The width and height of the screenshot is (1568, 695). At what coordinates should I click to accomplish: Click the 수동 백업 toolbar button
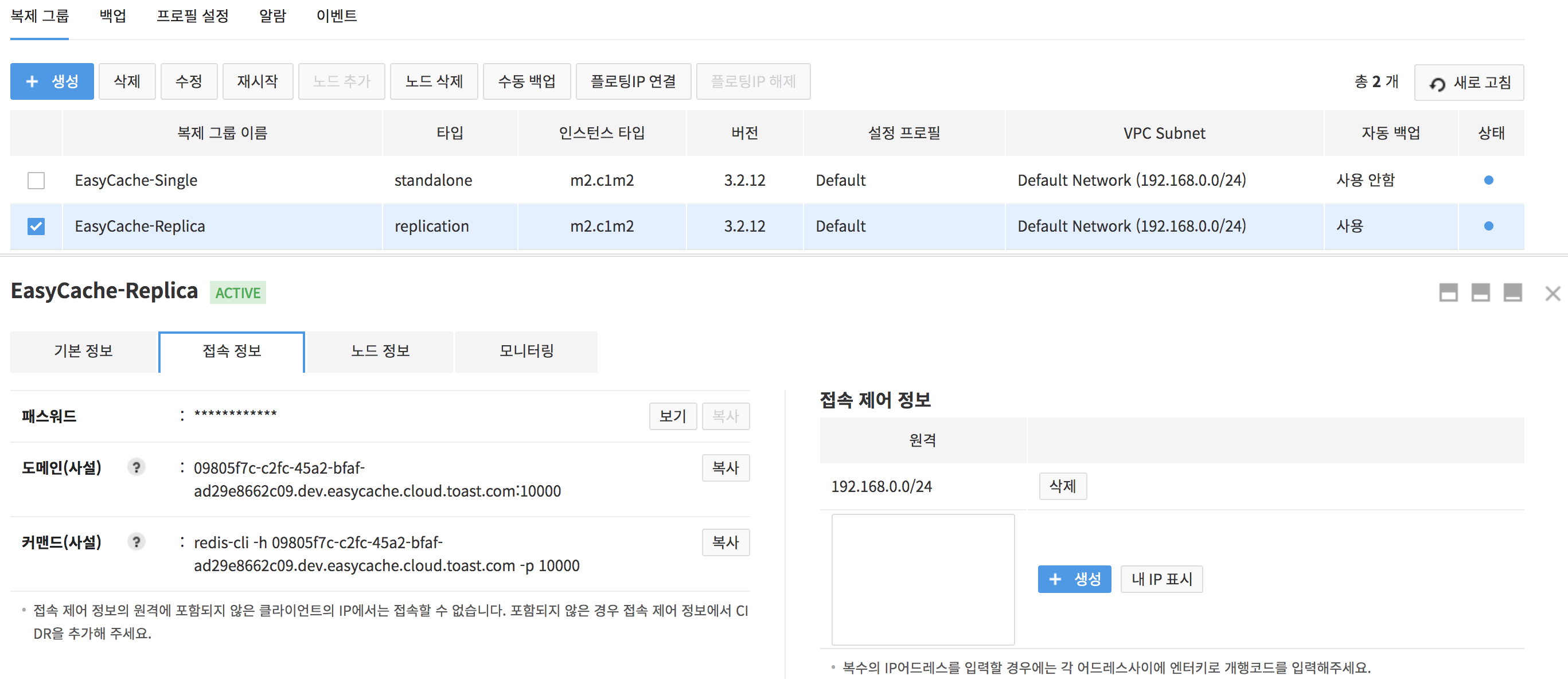coord(526,81)
